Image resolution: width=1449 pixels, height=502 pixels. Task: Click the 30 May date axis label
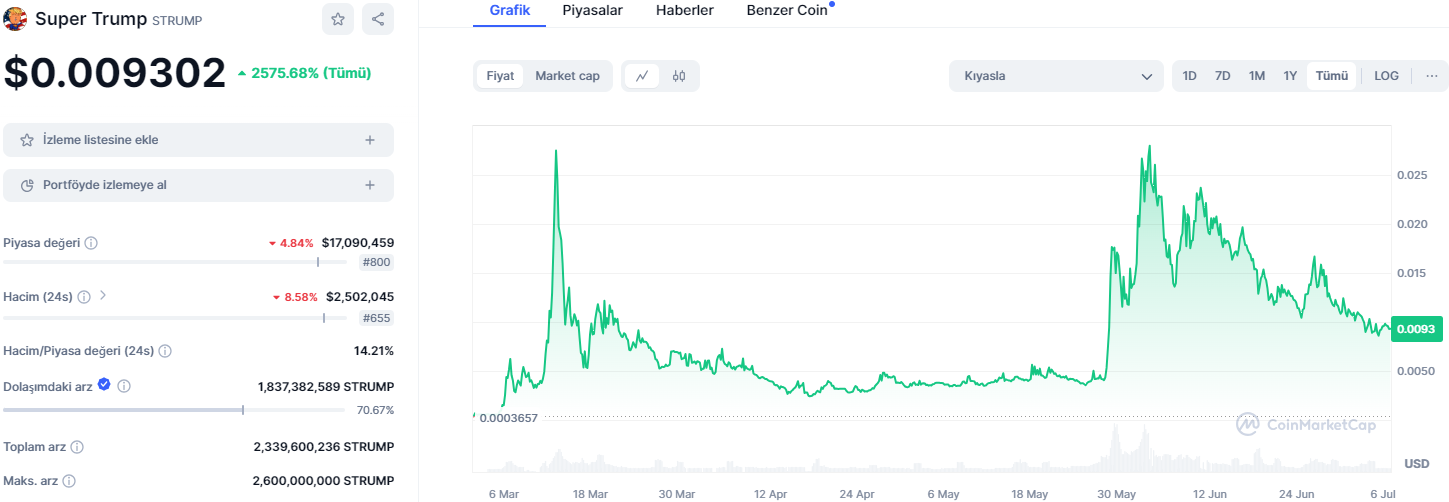(1116, 494)
